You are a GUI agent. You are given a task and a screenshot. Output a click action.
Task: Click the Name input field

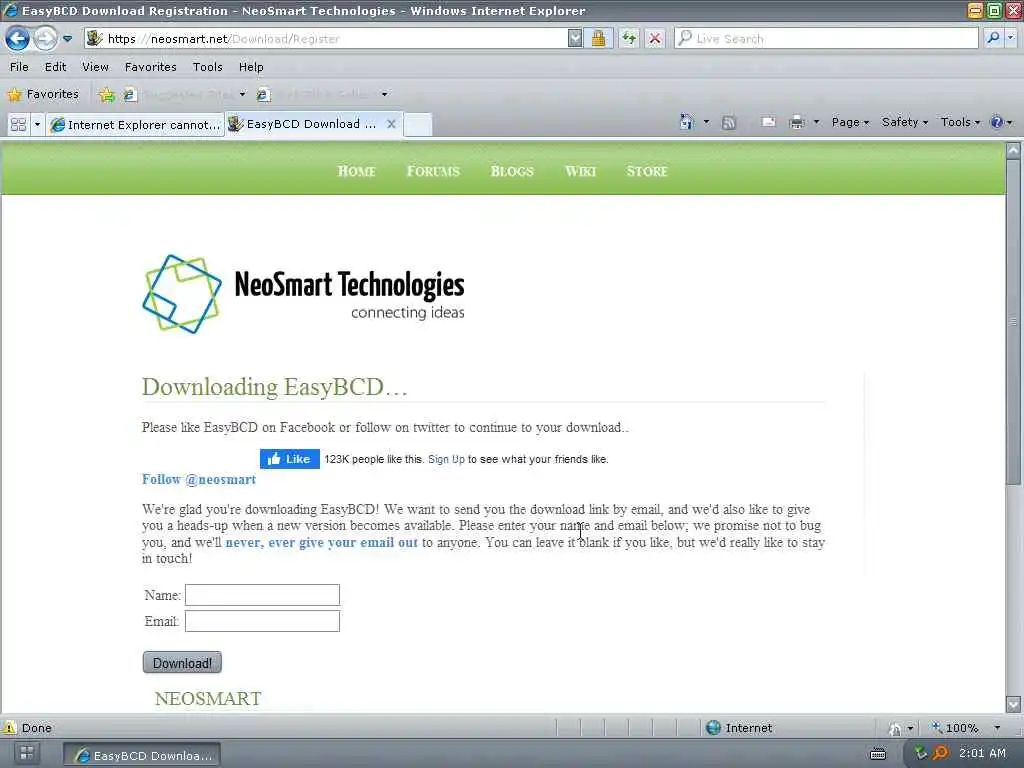click(x=262, y=595)
